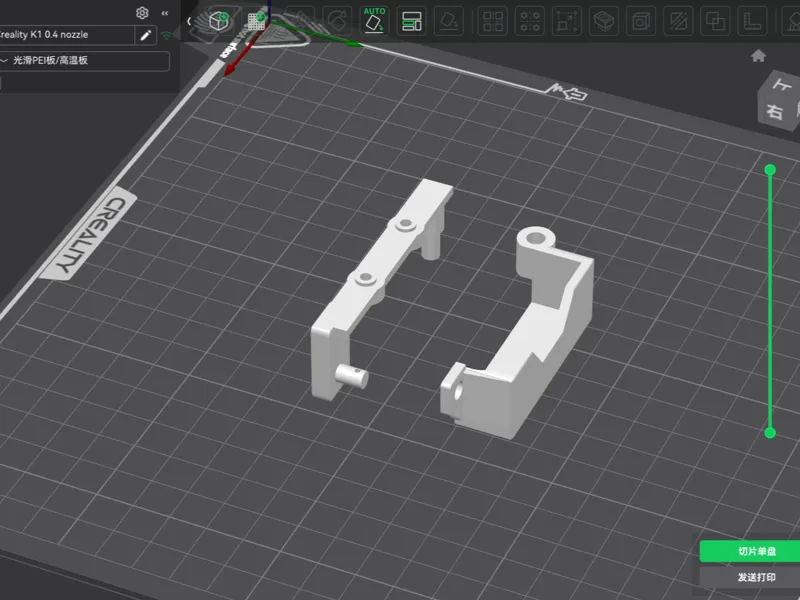Click the middle of the green layer slider track
This screenshot has height=600, width=800.
point(770,301)
